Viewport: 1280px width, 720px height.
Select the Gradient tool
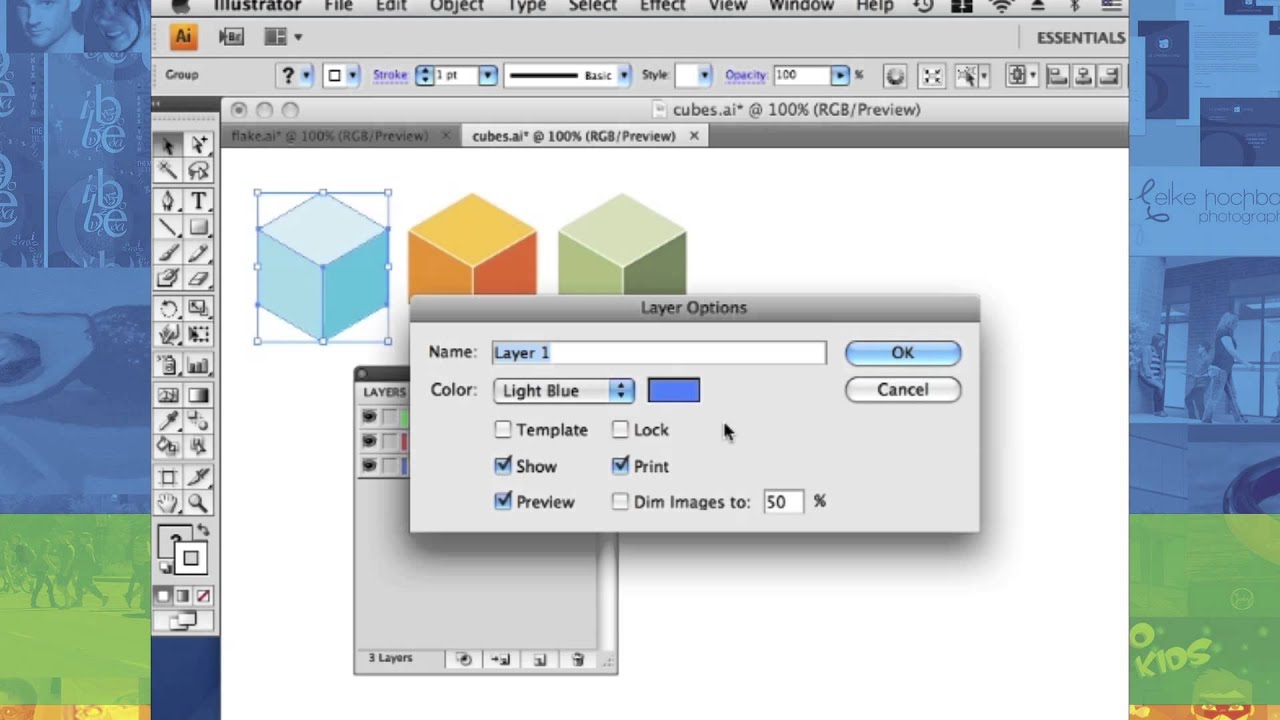pyautogui.click(x=198, y=395)
